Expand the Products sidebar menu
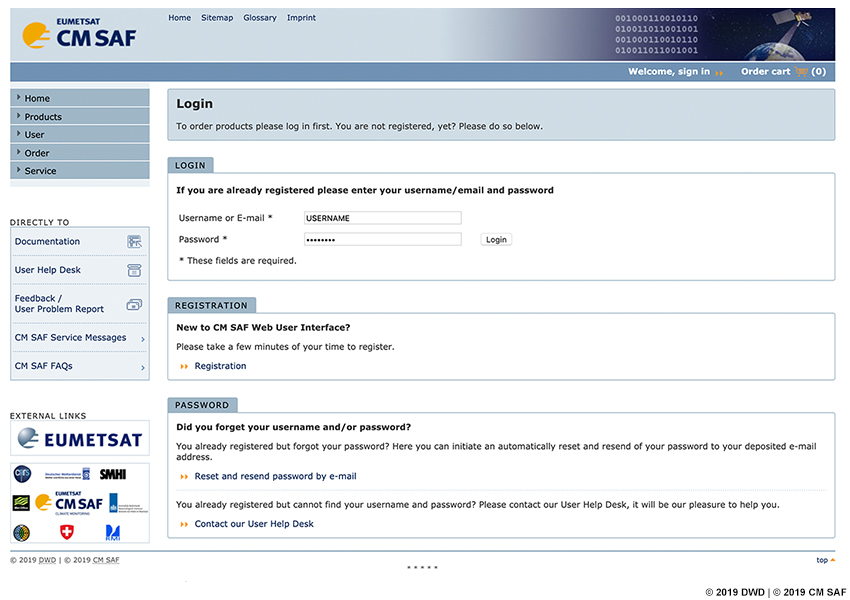Image resolution: width=850 pixels, height=600 pixels. [80, 117]
